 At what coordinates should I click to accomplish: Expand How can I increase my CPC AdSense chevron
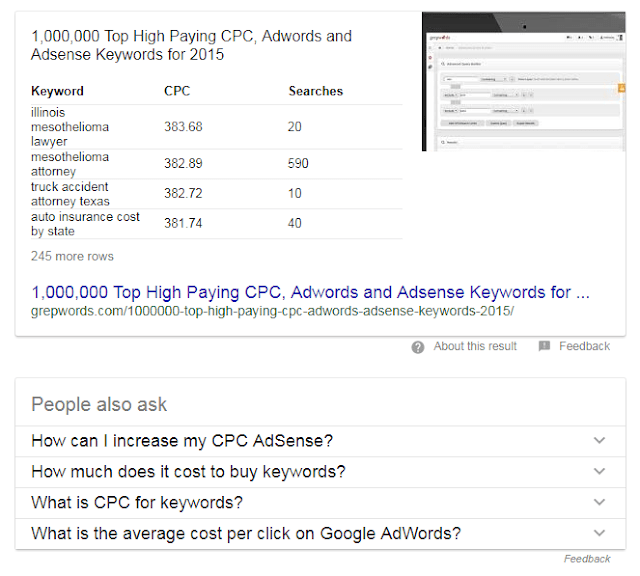pyautogui.click(x=599, y=440)
